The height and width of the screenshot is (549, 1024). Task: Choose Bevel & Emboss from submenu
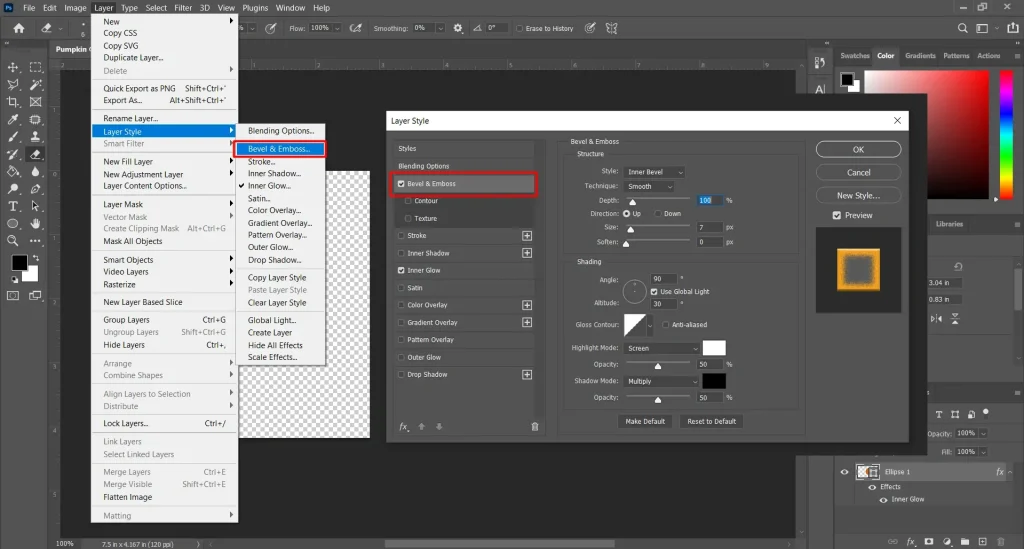[x=280, y=149]
